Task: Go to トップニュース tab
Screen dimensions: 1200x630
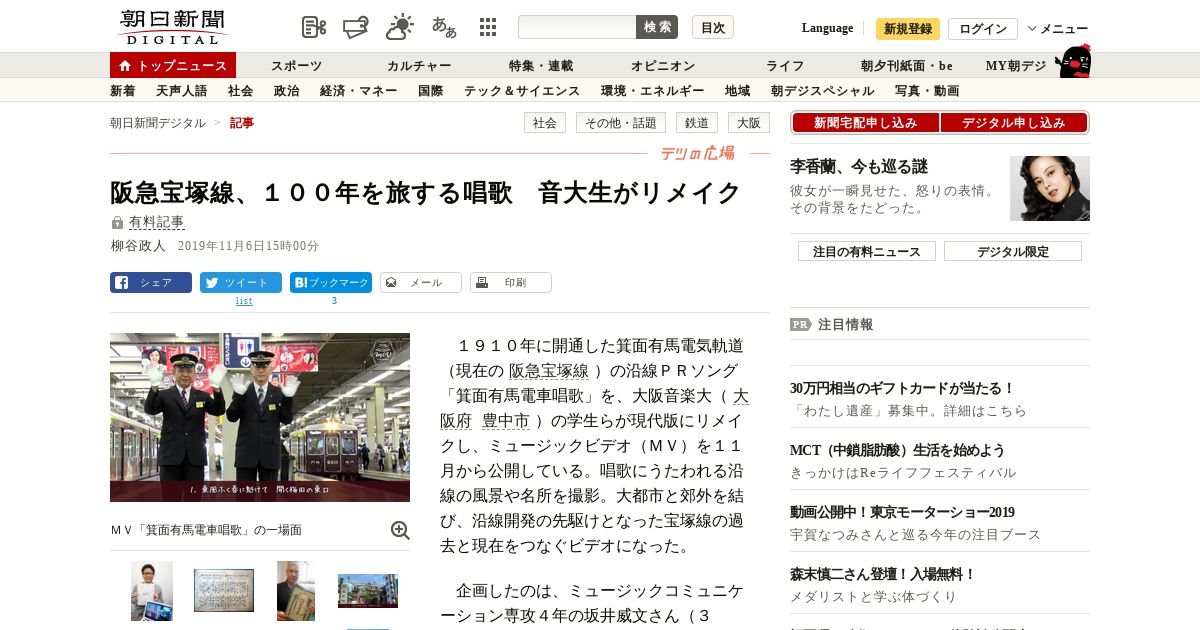Action: coord(173,65)
